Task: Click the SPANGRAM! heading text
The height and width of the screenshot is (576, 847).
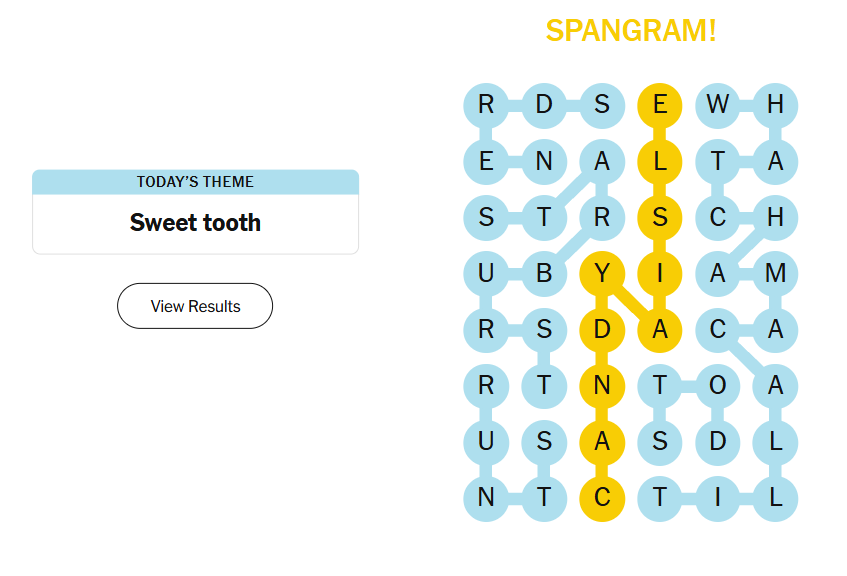Action: pos(631,31)
